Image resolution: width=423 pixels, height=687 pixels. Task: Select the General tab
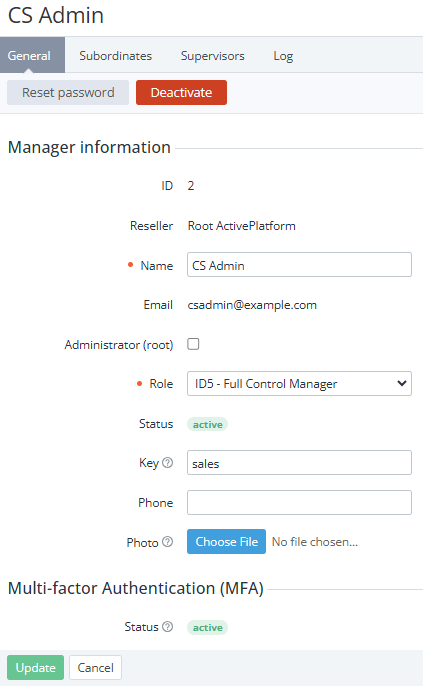tap(29, 56)
